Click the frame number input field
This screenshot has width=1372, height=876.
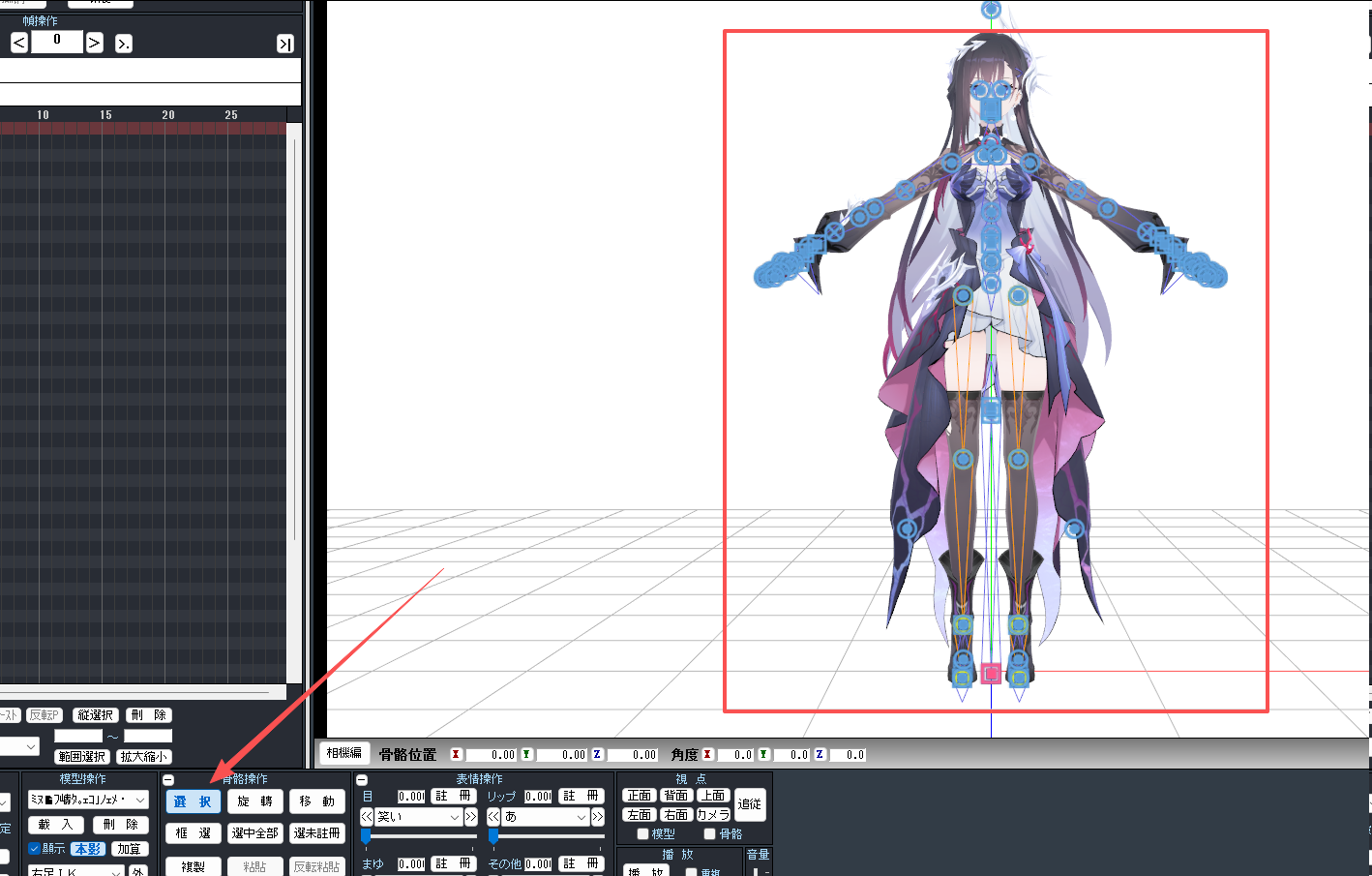(57, 42)
